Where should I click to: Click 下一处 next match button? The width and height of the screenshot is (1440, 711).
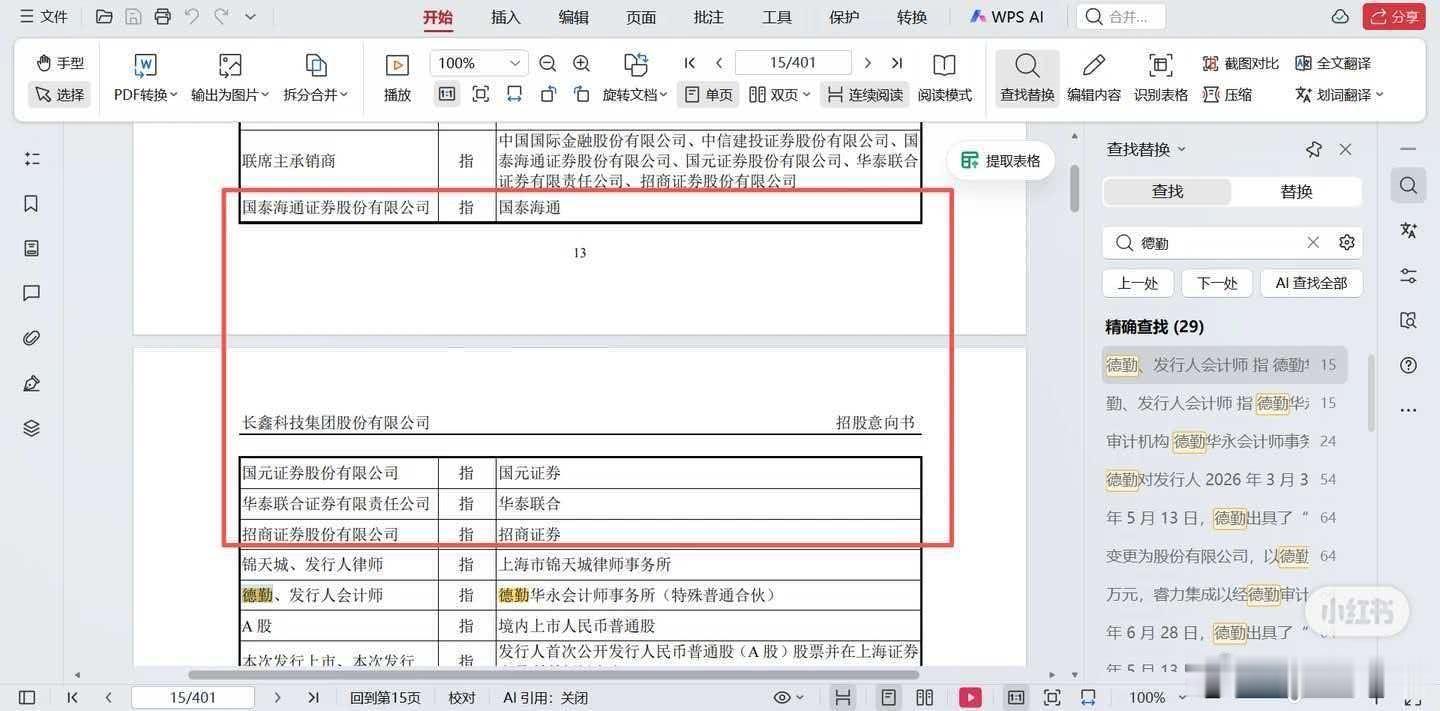coord(1217,283)
